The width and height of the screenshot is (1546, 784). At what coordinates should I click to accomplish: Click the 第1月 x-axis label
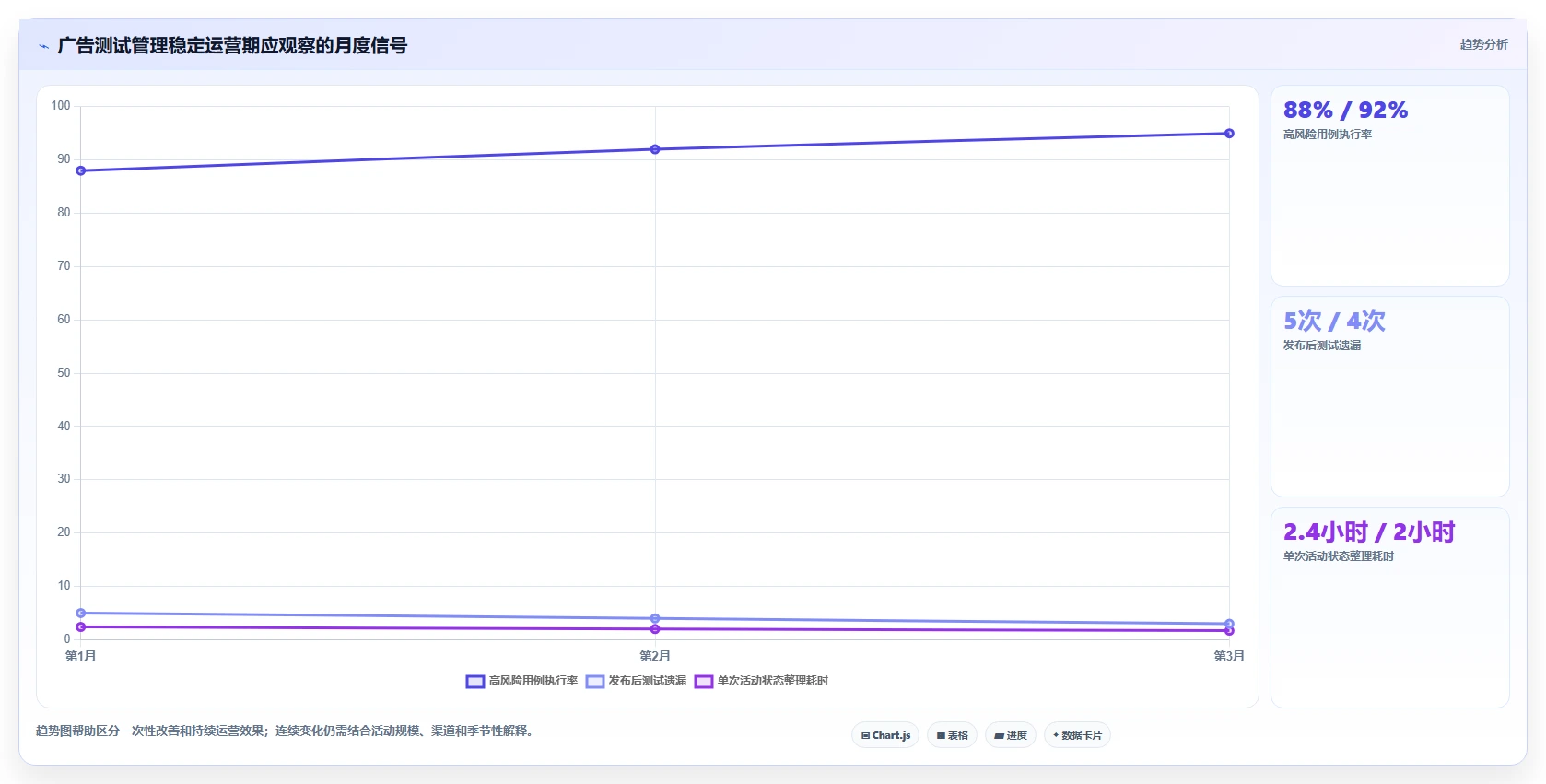[x=80, y=656]
